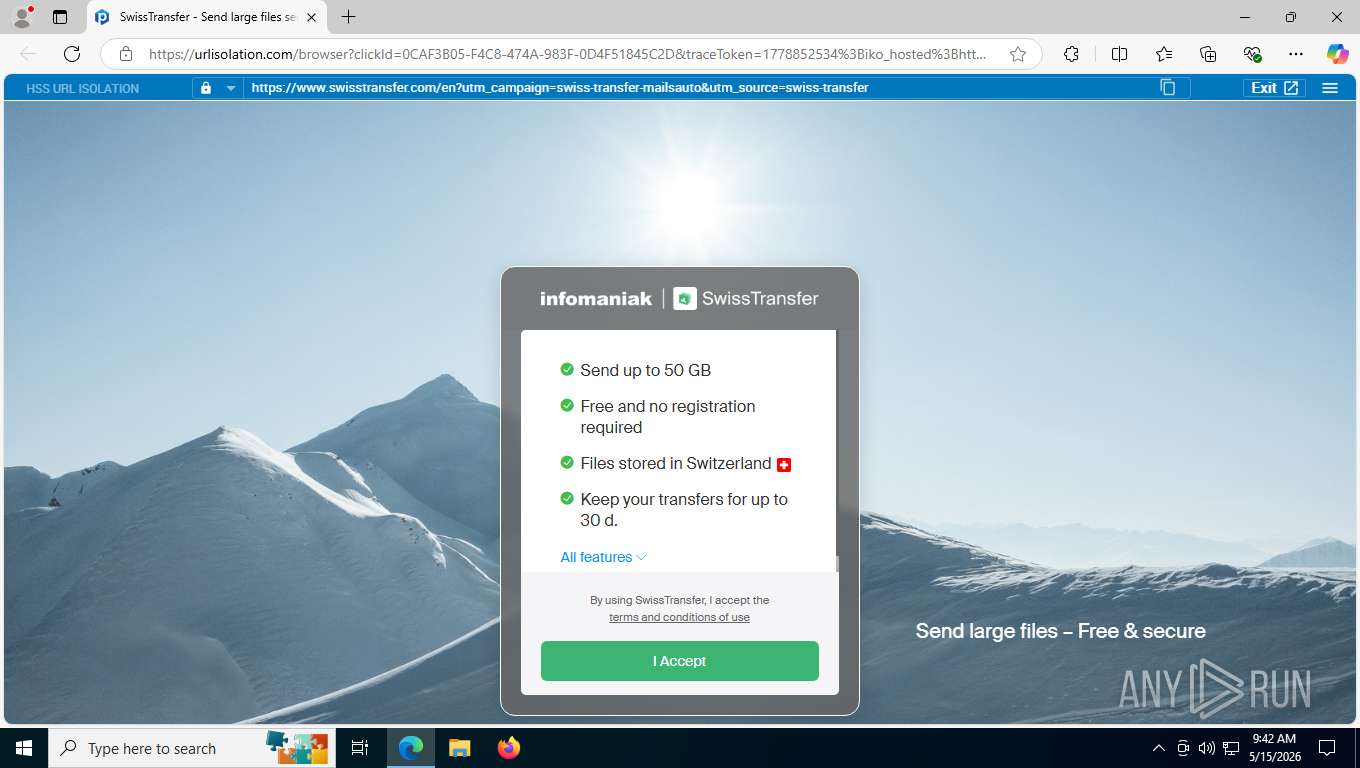Viewport: 1360px width, 768px height.
Task: Refresh the page
Action: (x=72, y=54)
